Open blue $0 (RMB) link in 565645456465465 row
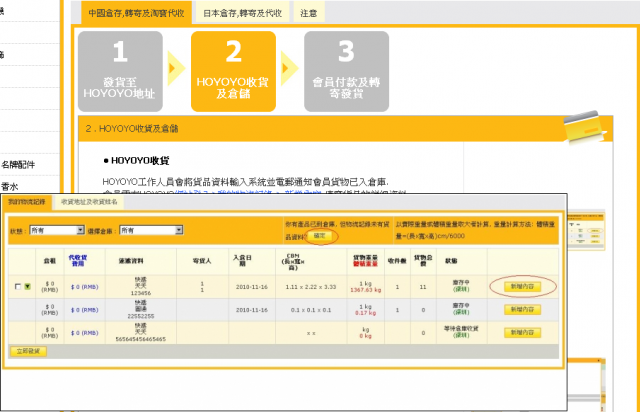The height and width of the screenshot is (412, 640). point(84,333)
